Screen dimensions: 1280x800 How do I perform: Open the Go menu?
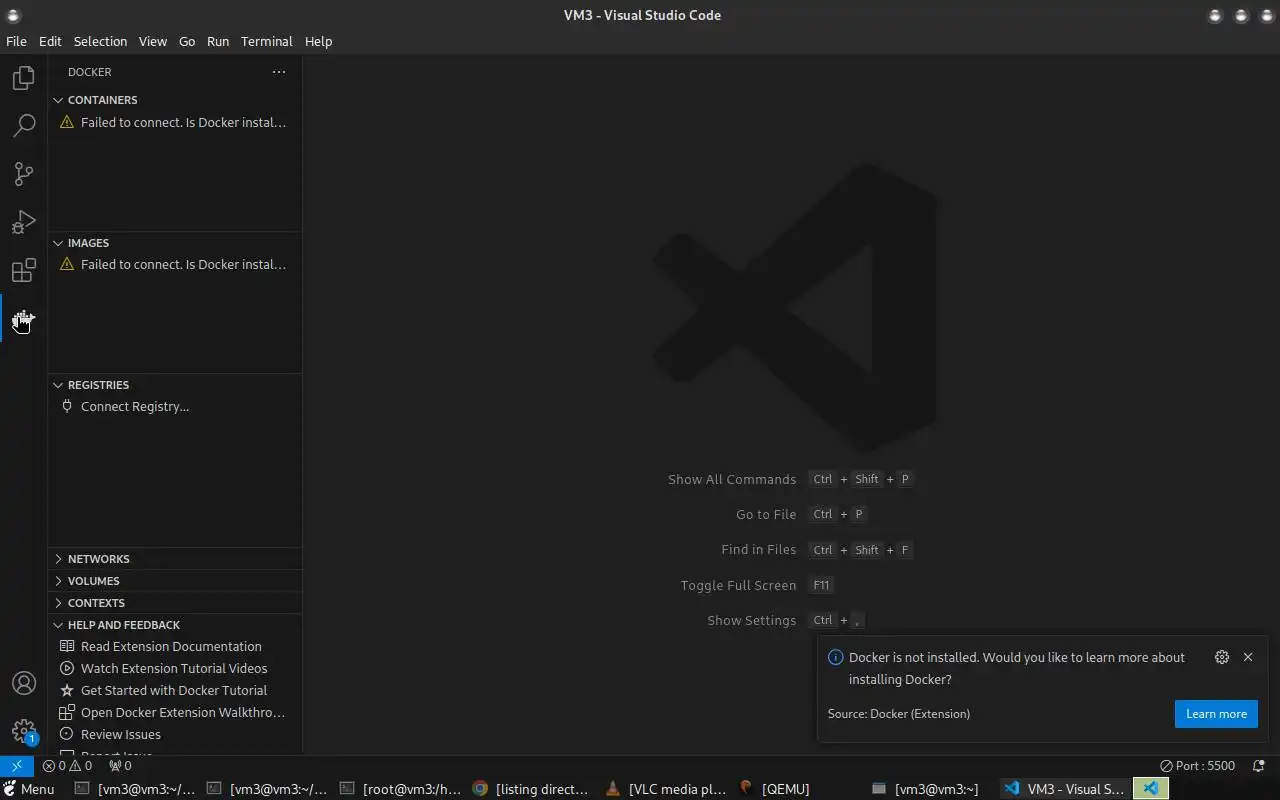click(x=187, y=41)
